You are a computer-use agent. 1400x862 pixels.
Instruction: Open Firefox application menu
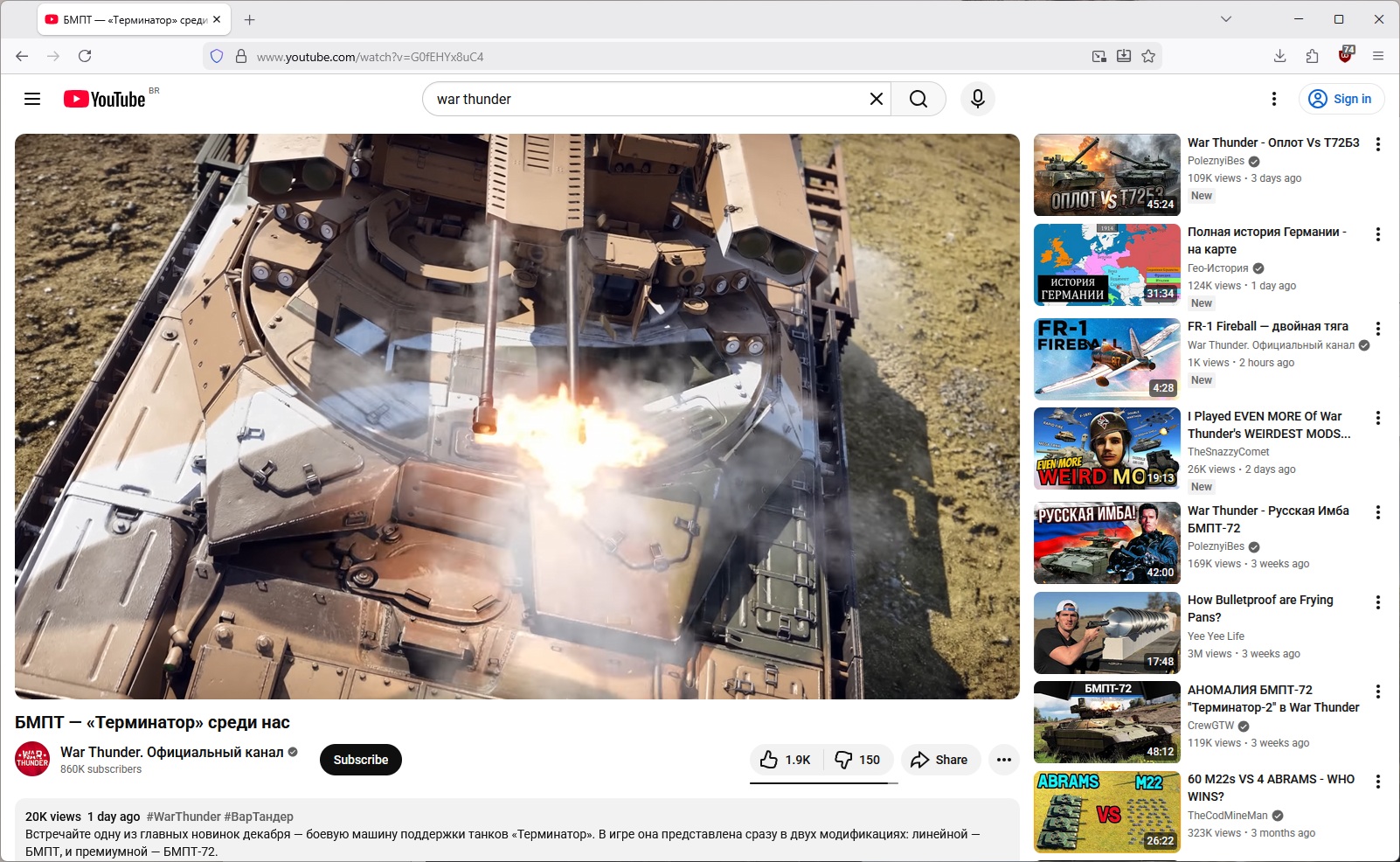pos(1377,56)
